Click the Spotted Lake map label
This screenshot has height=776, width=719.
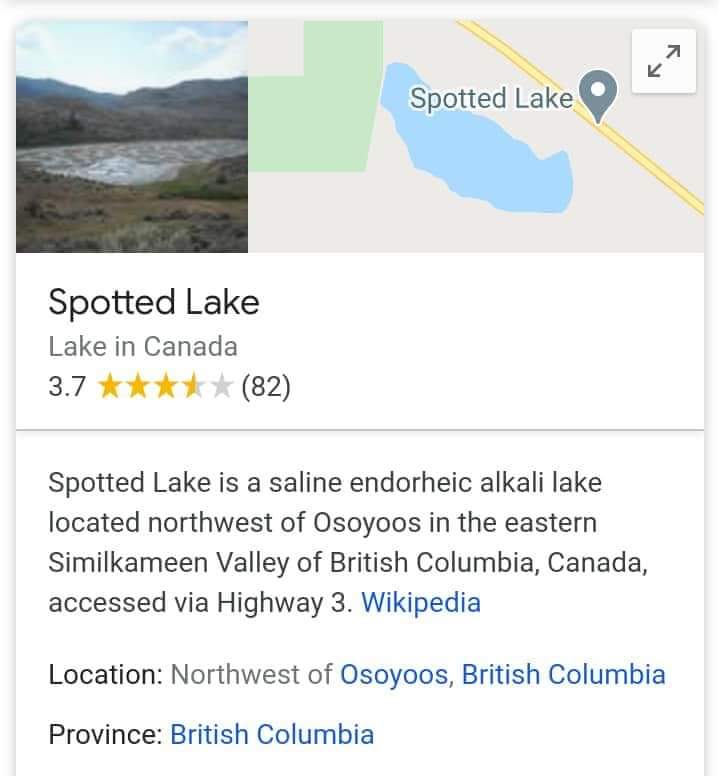coord(491,98)
